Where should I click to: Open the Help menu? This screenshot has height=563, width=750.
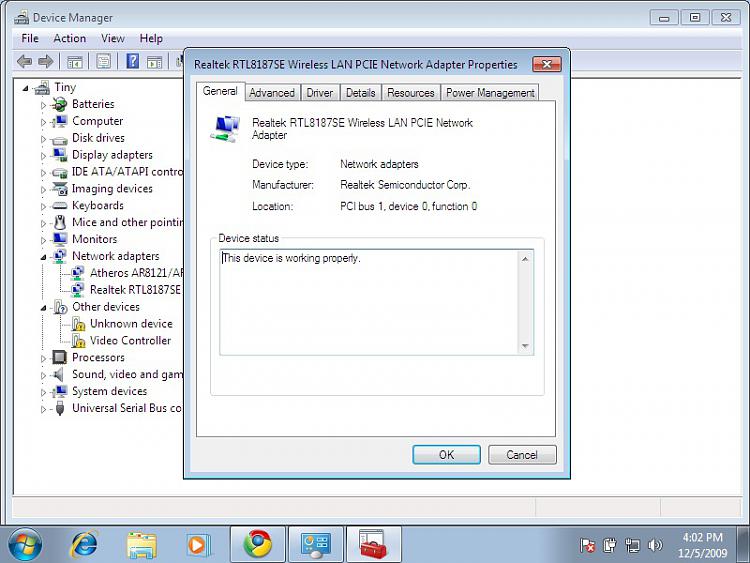tap(151, 38)
